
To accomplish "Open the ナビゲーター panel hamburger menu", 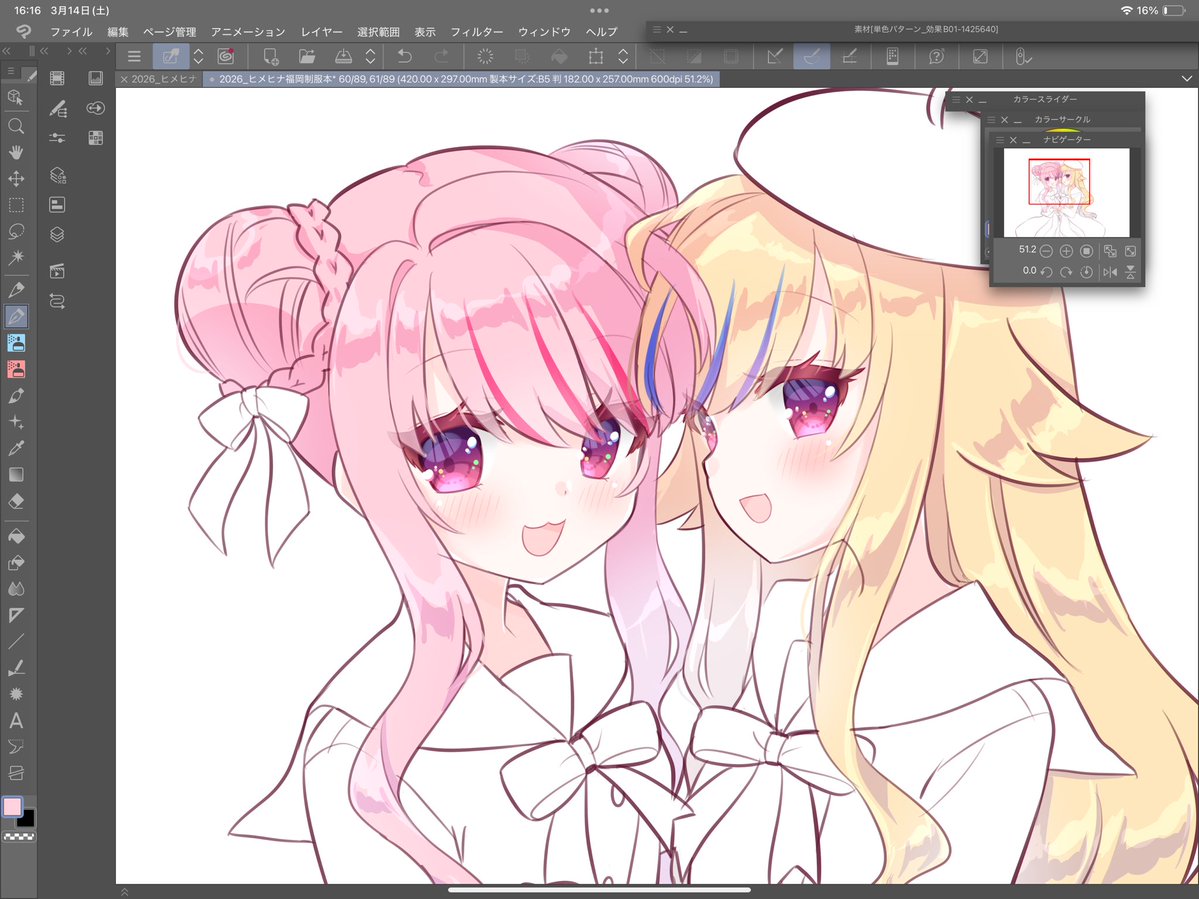I will (999, 140).
